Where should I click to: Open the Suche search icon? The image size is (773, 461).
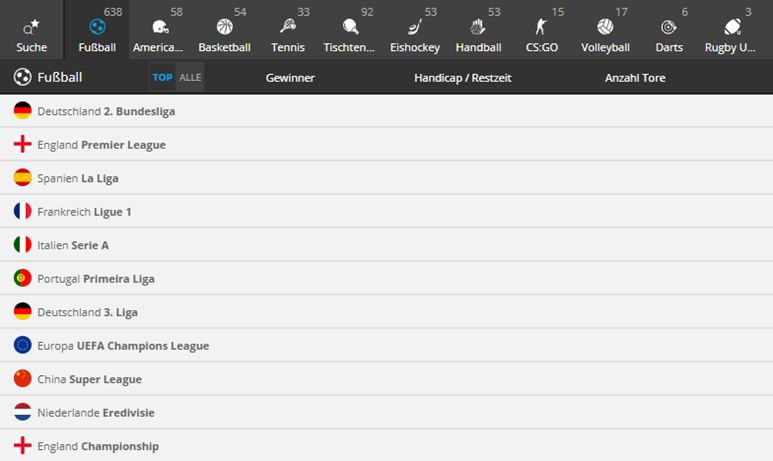(31, 27)
